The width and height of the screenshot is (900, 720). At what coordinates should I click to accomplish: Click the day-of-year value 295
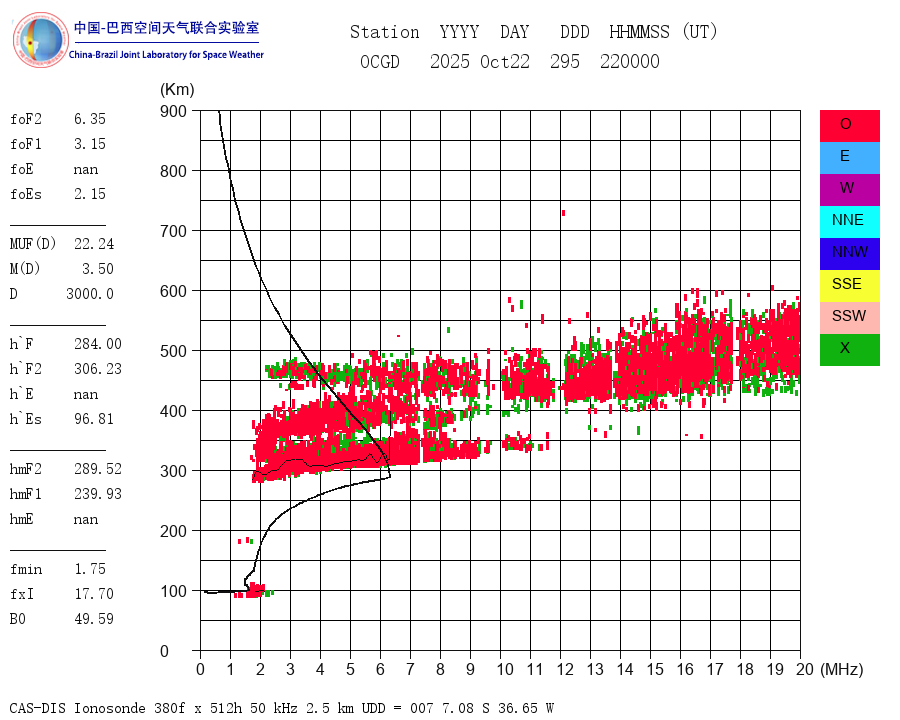(565, 61)
